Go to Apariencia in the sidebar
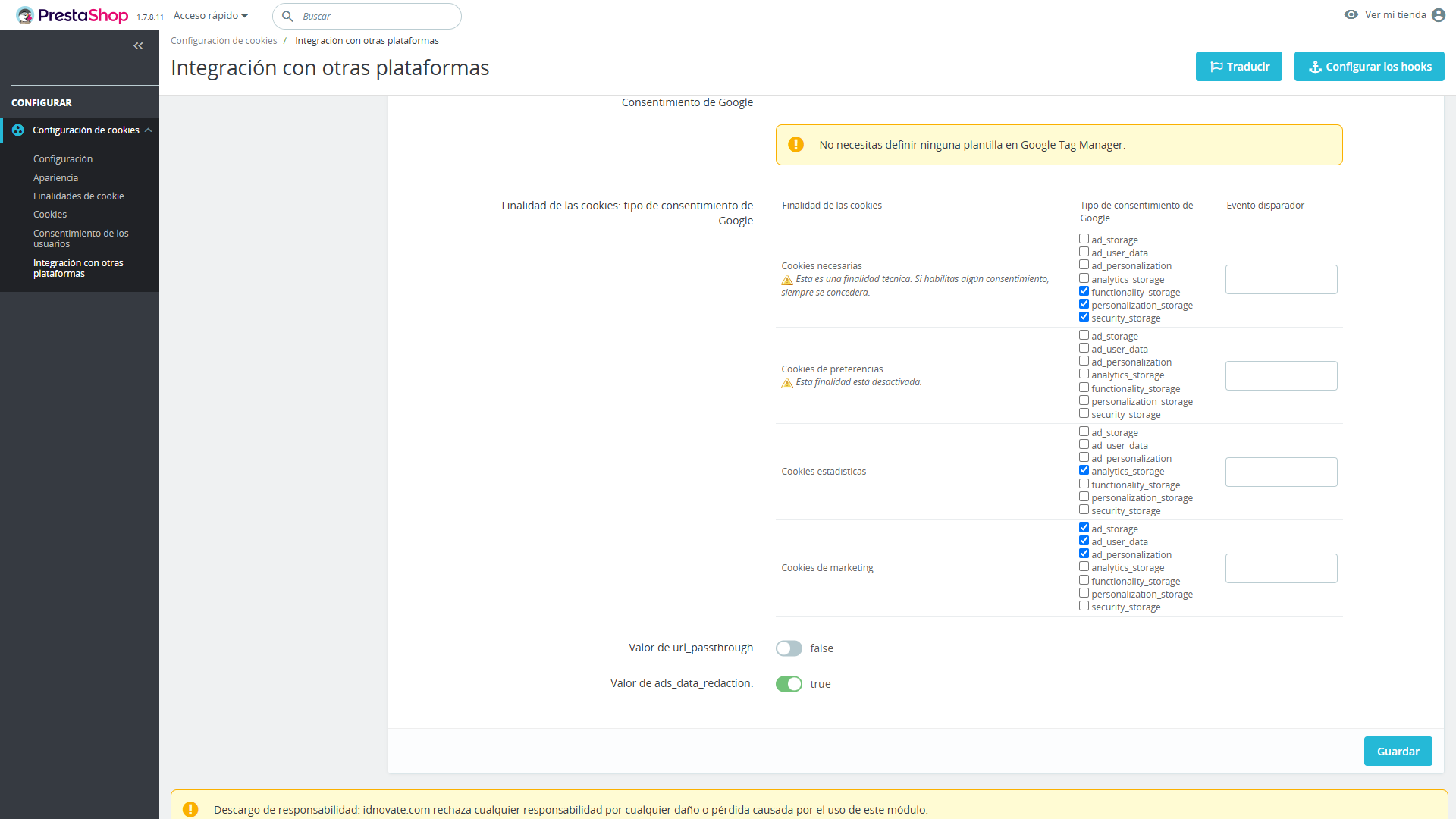The image size is (1456, 819). point(55,177)
